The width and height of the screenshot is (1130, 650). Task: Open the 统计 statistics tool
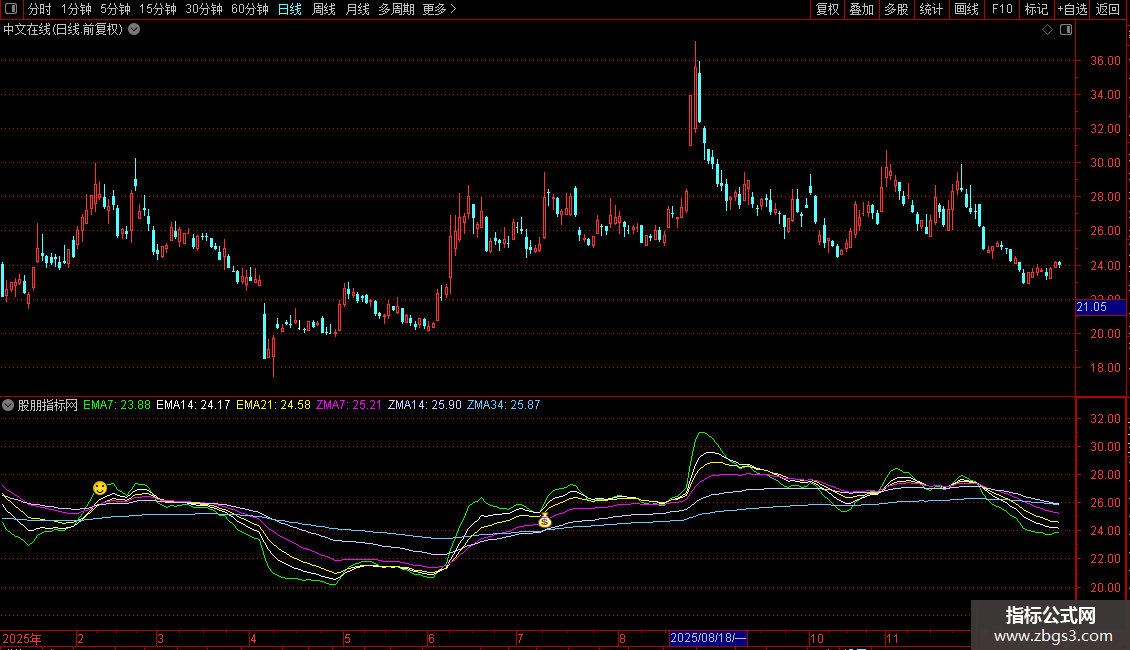931,9
